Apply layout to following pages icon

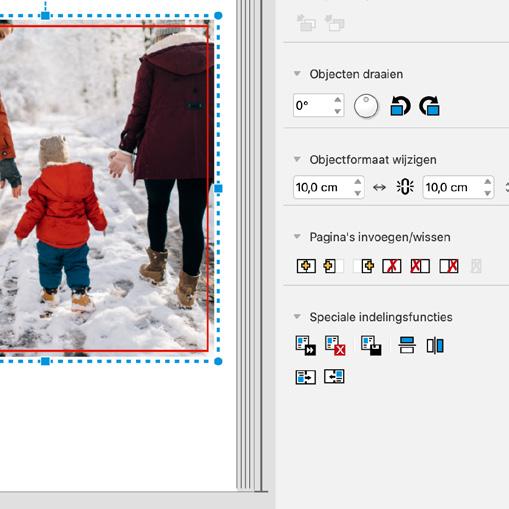click(x=306, y=345)
